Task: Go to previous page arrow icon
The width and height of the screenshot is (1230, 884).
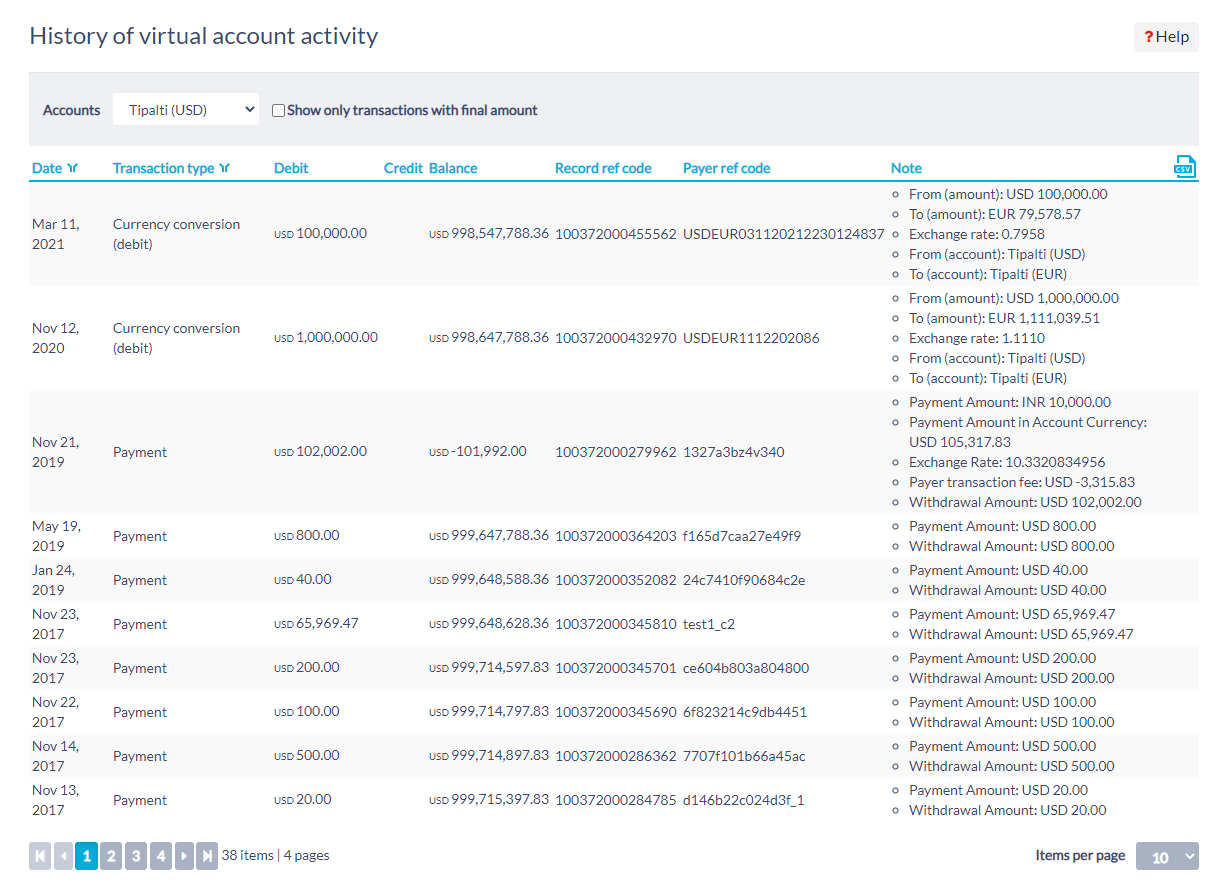Action: [x=63, y=856]
